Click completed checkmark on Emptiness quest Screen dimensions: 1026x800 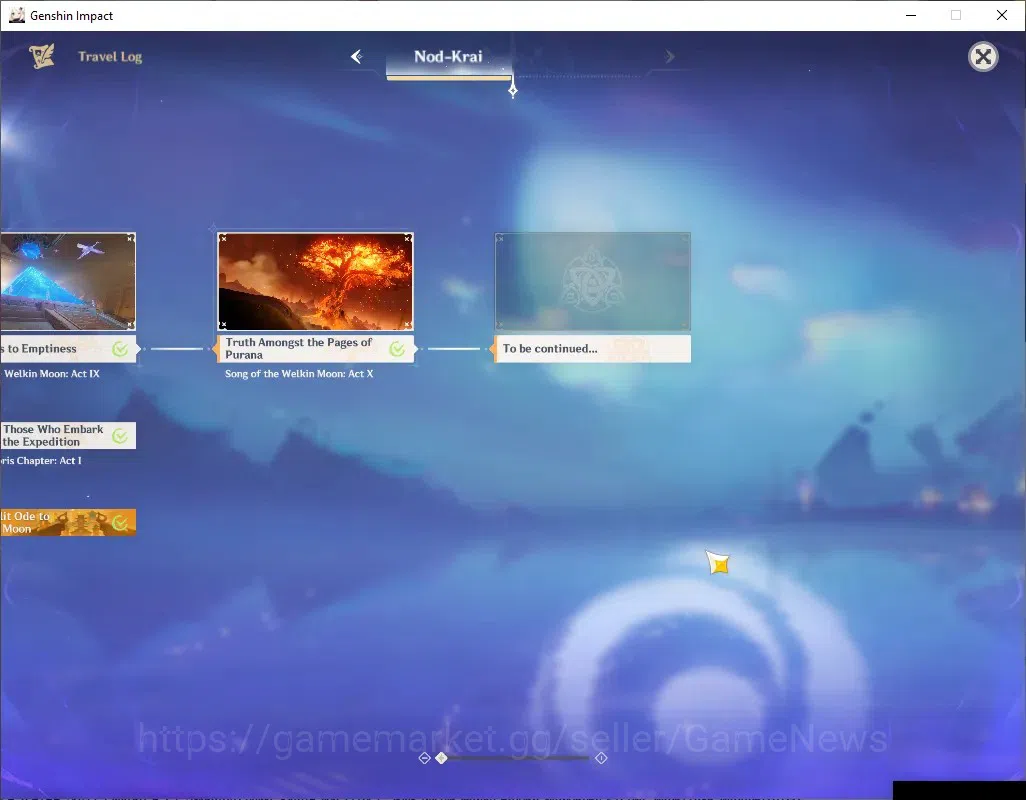(120, 349)
